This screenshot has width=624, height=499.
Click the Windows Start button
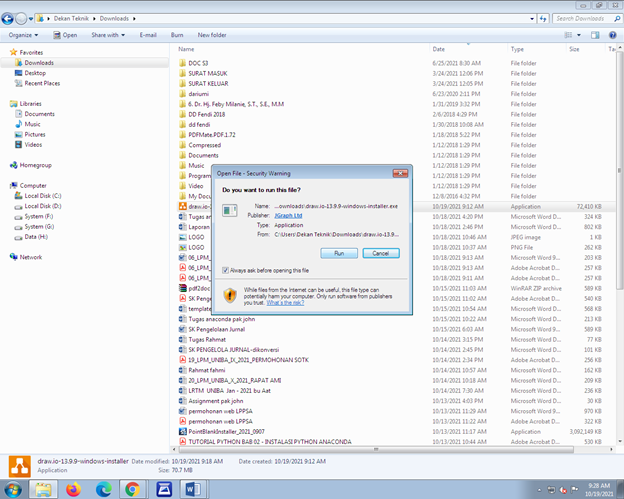(x=12, y=489)
